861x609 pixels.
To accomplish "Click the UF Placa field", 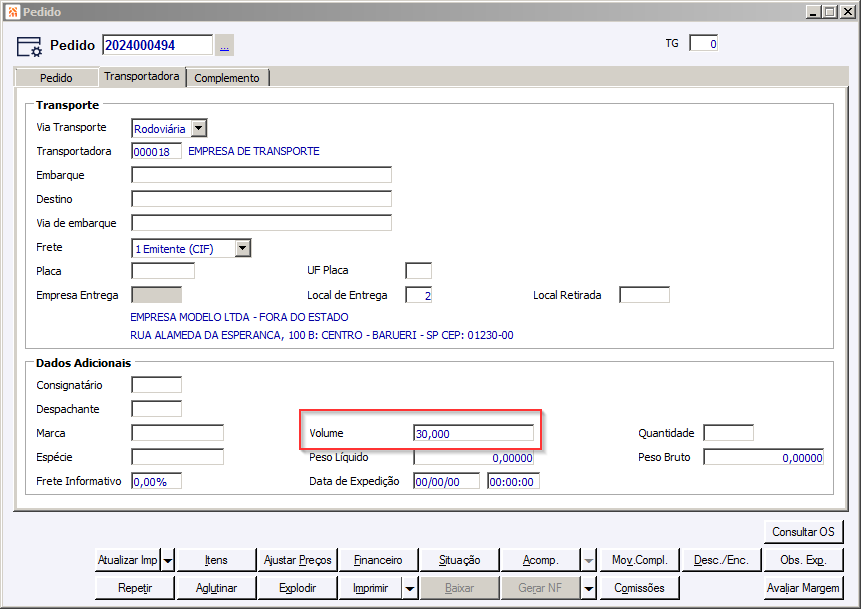I will coord(418,271).
